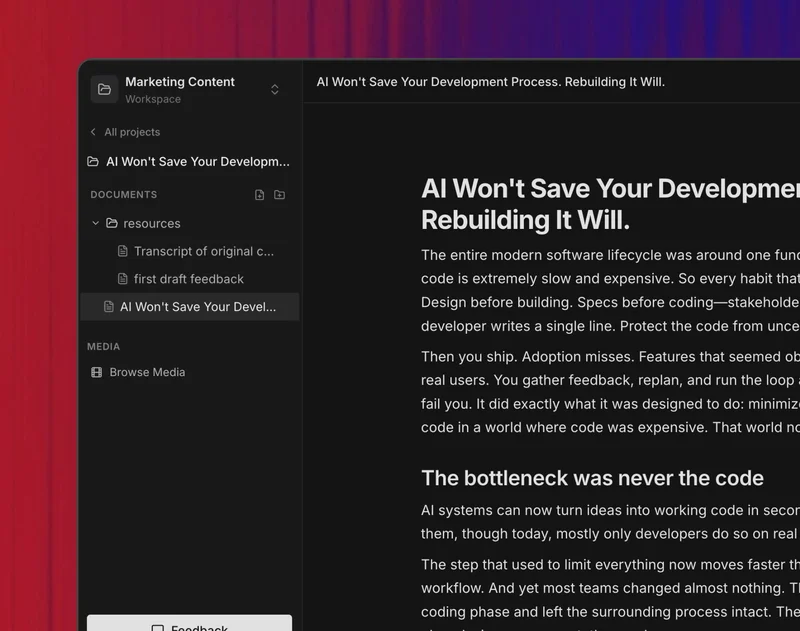Image resolution: width=800 pixels, height=631 pixels.
Task: Click the first draft feedback file icon
Action: point(123,279)
